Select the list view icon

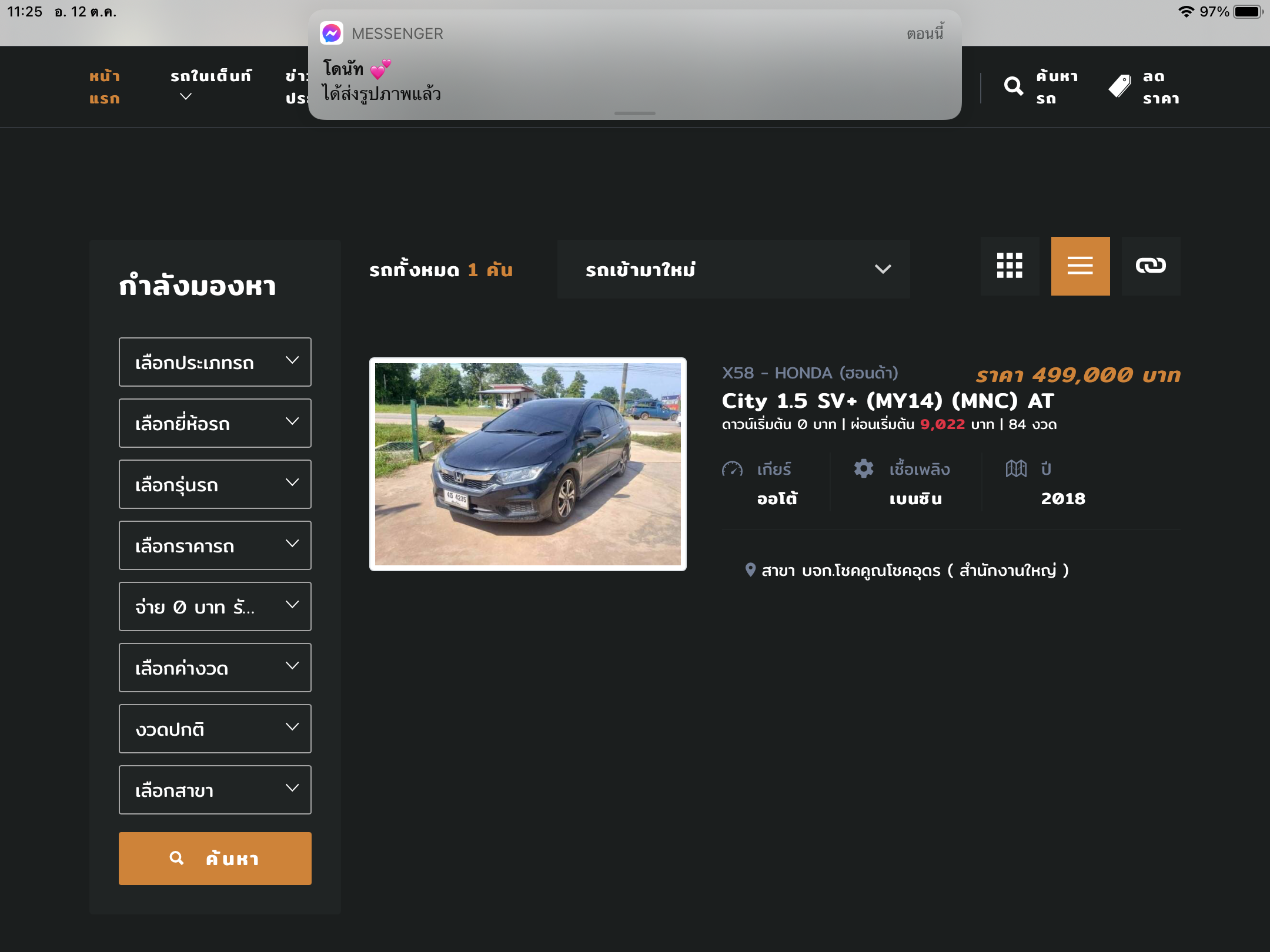pyautogui.click(x=1080, y=266)
